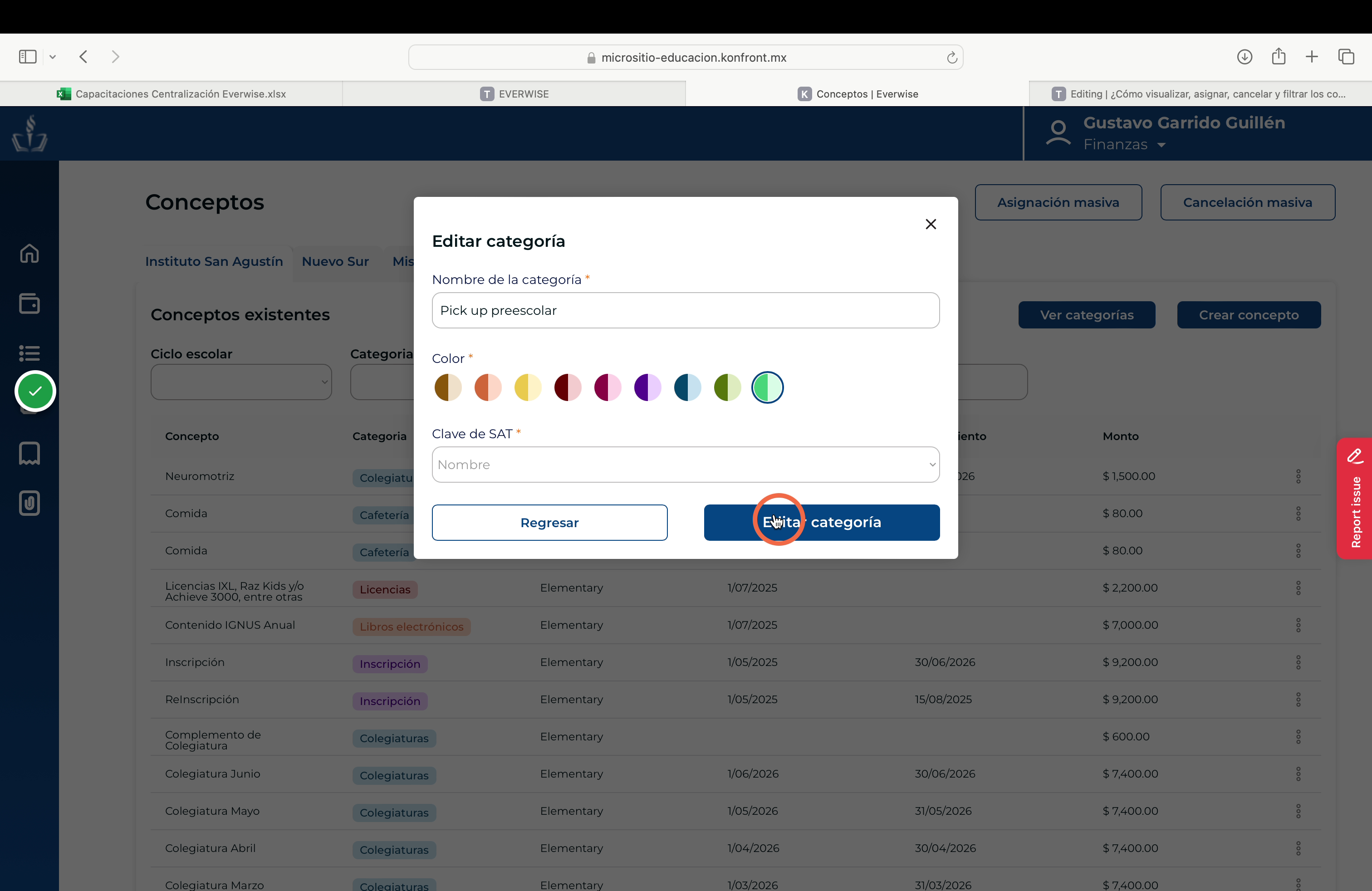The width and height of the screenshot is (1372, 891).
Task: Open a new tab with plus icon
Action: tap(1312, 56)
